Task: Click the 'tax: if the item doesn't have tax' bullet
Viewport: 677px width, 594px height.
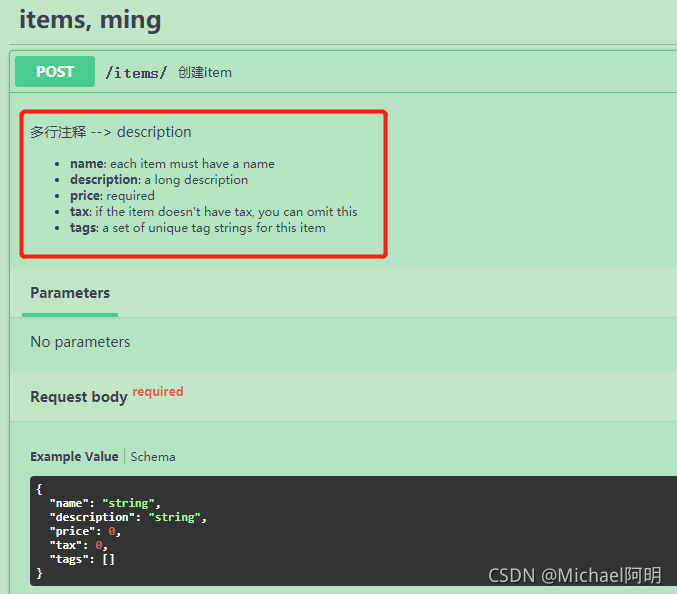Action: 214,212
